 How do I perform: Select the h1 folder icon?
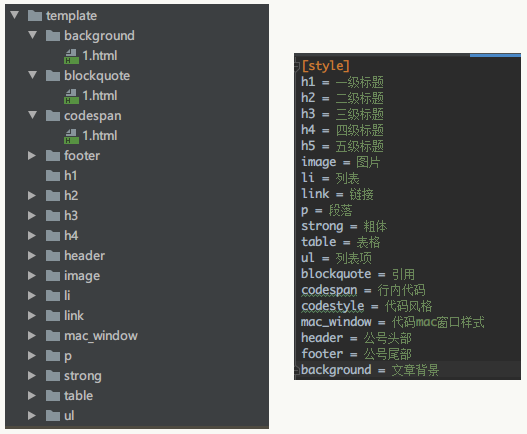pyautogui.click(x=53, y=175)
